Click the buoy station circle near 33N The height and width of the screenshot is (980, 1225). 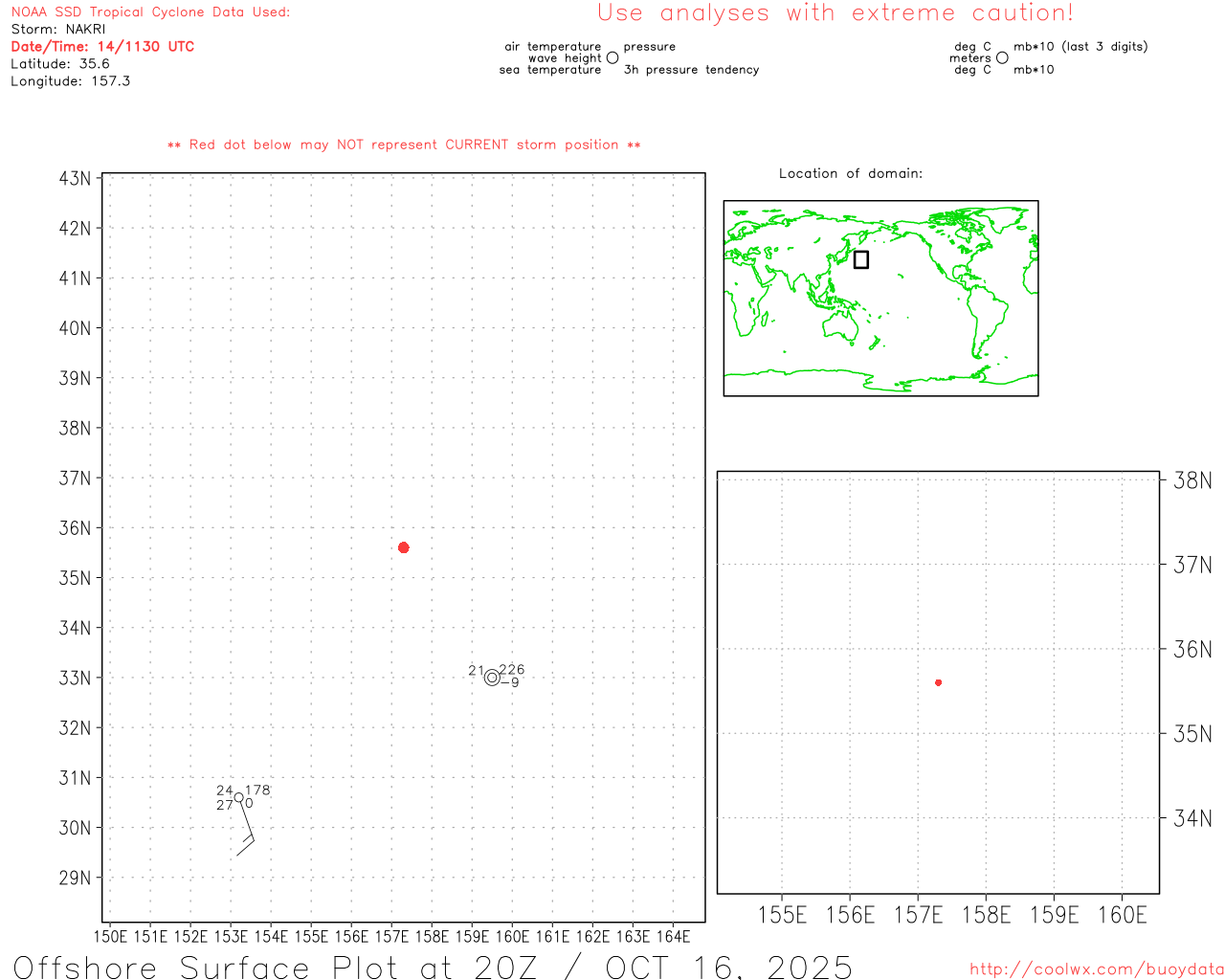pyautogui.click(x=492, y=678)
